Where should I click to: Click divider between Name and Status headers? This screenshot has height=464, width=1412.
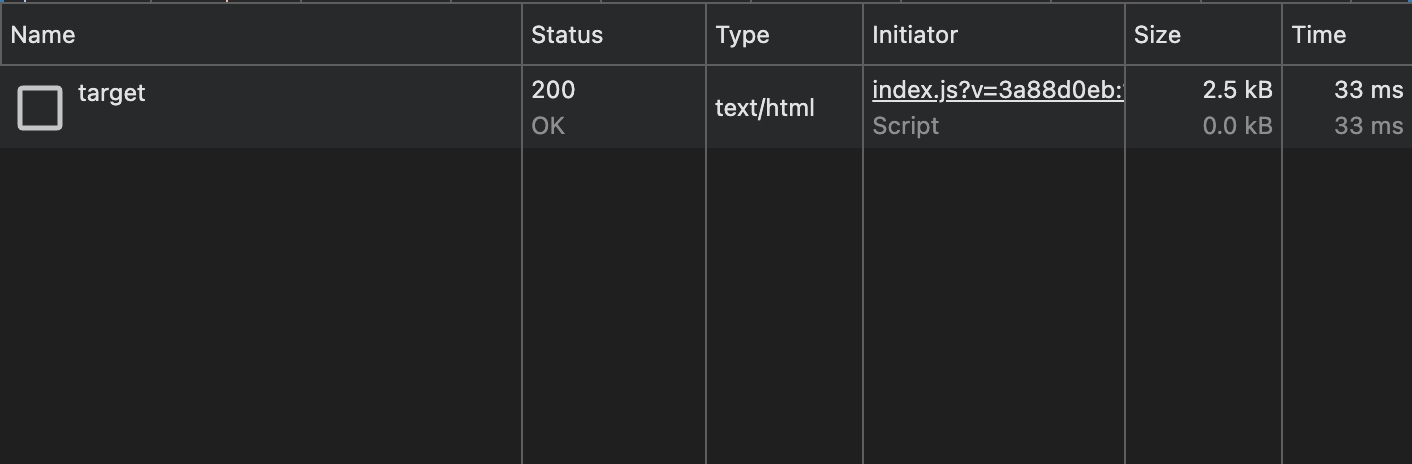point(522,35)
